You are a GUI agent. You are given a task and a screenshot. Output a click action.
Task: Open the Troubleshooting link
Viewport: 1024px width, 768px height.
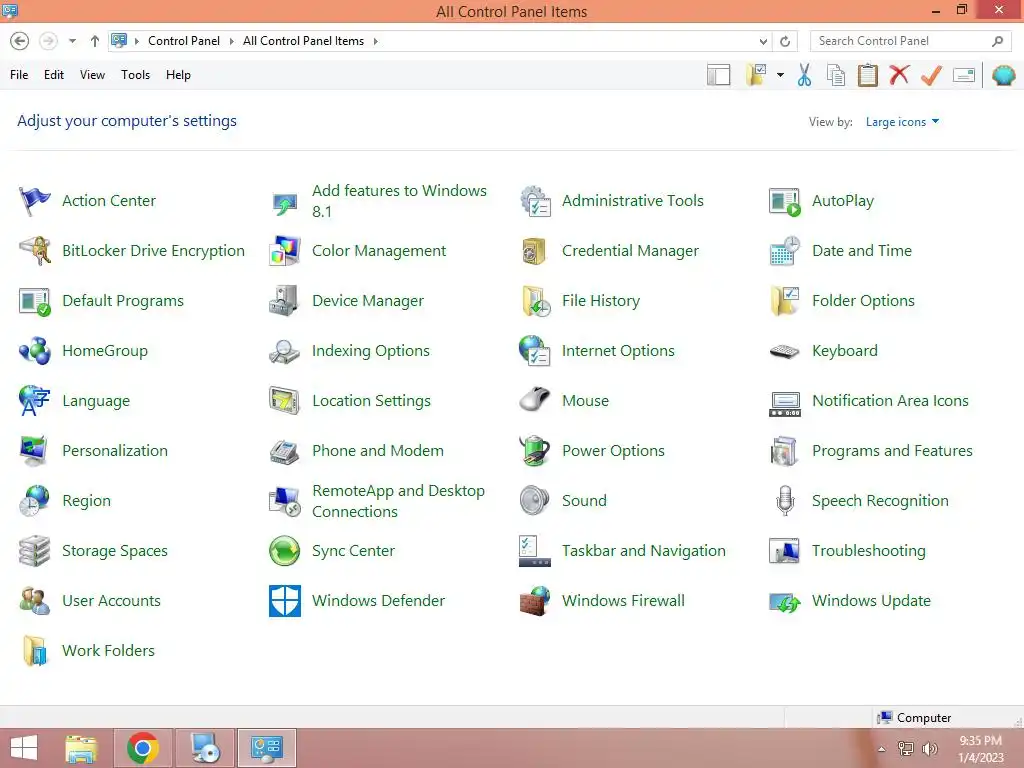(x=869, y=551)
